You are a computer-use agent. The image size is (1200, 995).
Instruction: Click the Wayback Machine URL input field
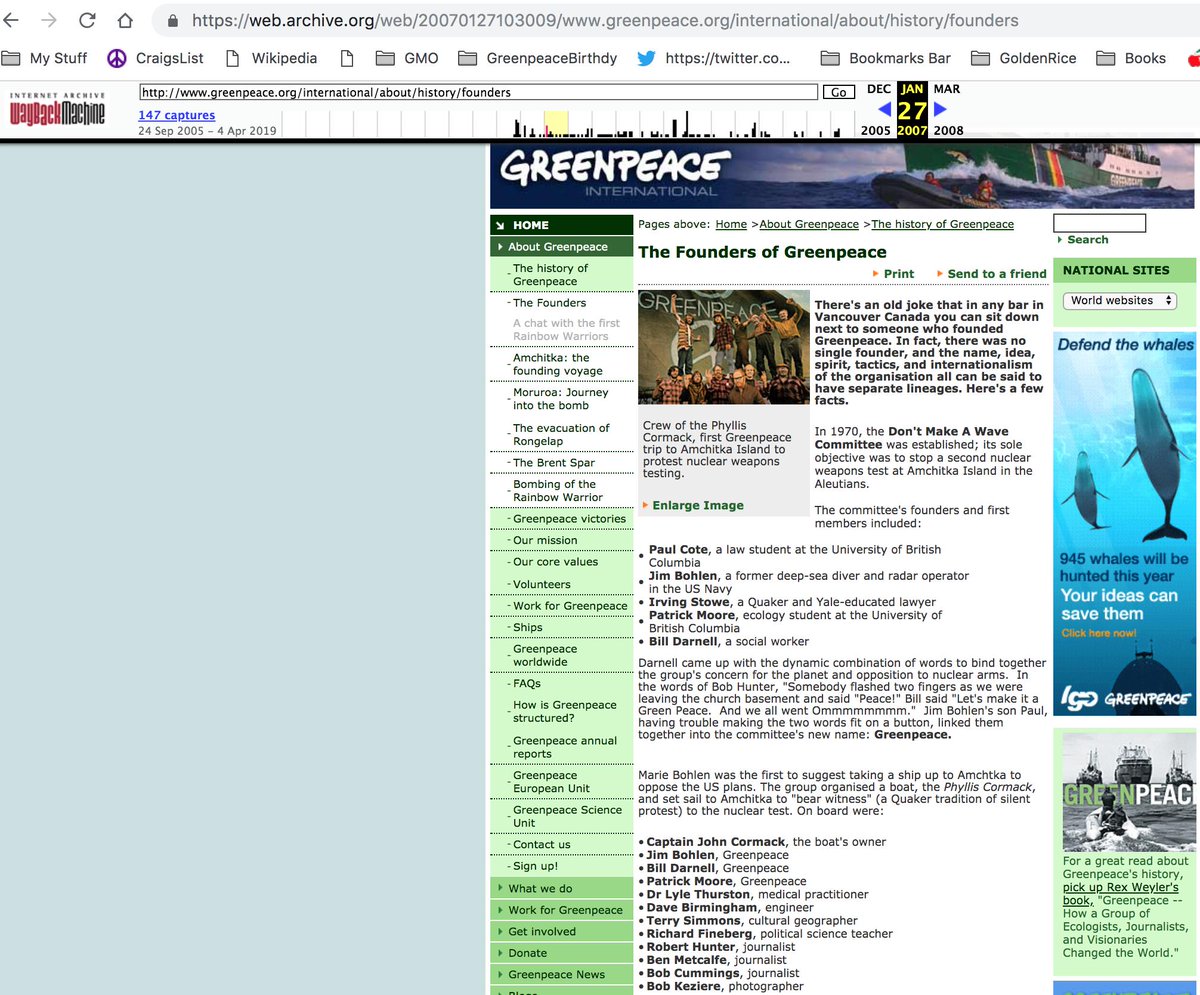click(x=479, y=92)
